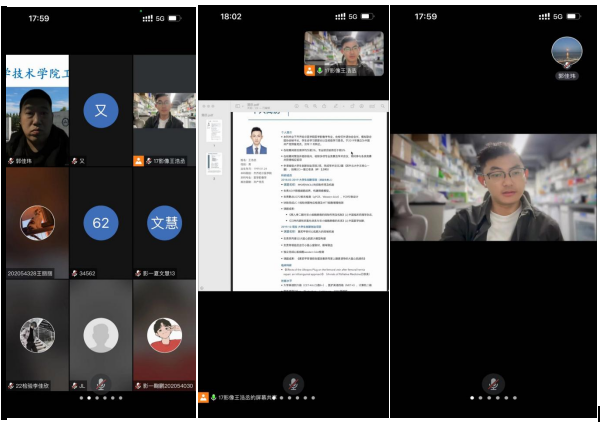Tap the microphone button in the middle screen
Screen dimensions: 601x422
292,384
